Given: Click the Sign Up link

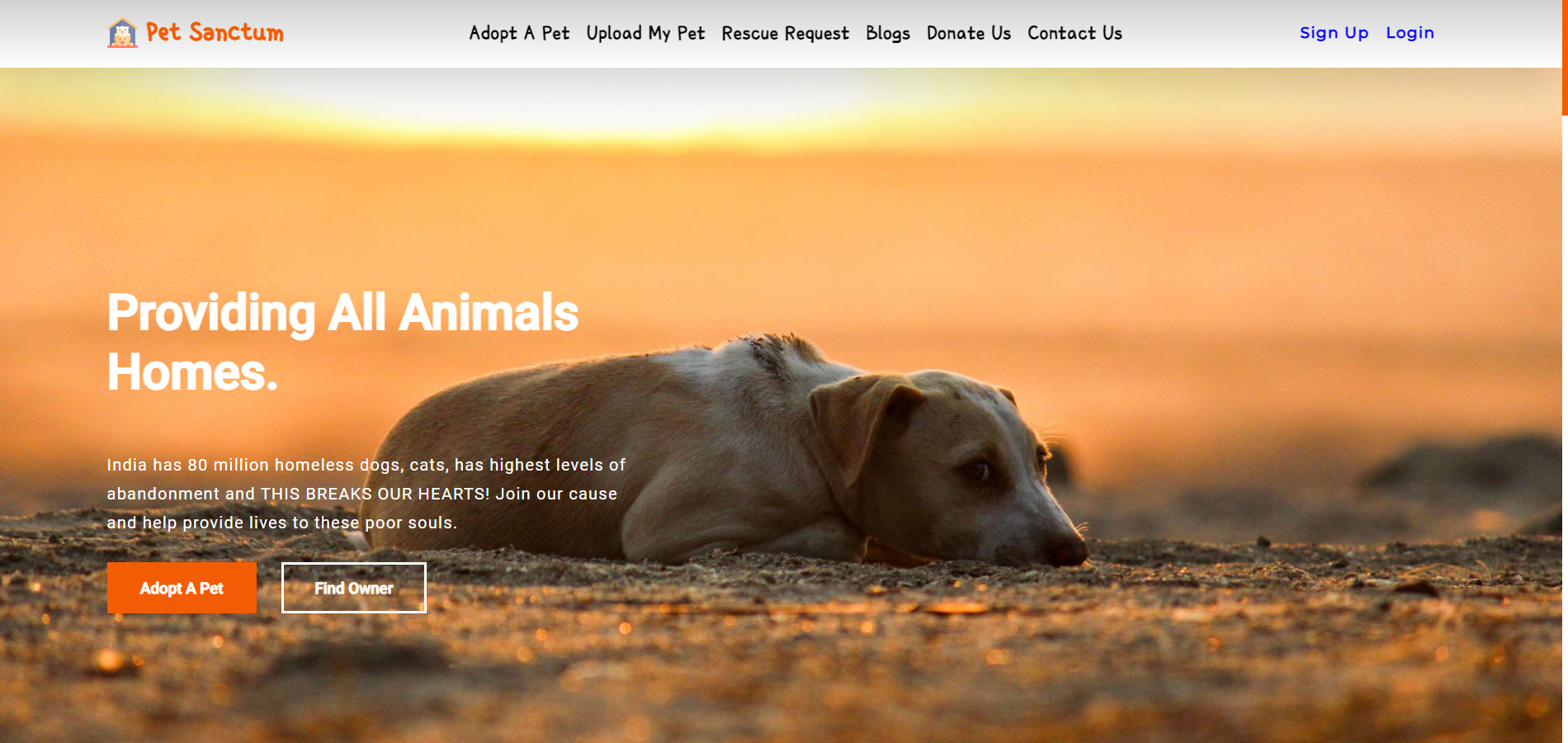Looking at the screenshot, I should point(1334,33).
